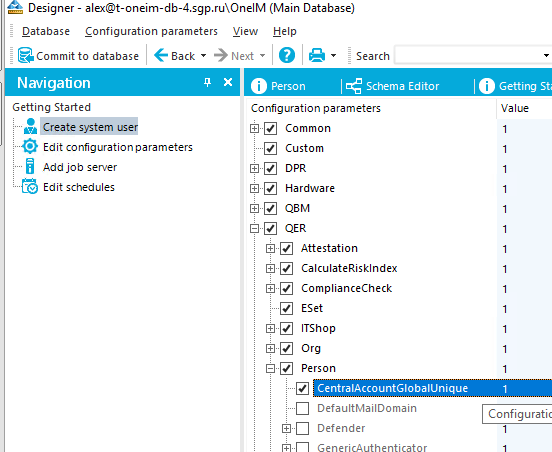Uncheck the DPR checkbox
Viewport: 552px width, 452px height.
click(270, 169)
